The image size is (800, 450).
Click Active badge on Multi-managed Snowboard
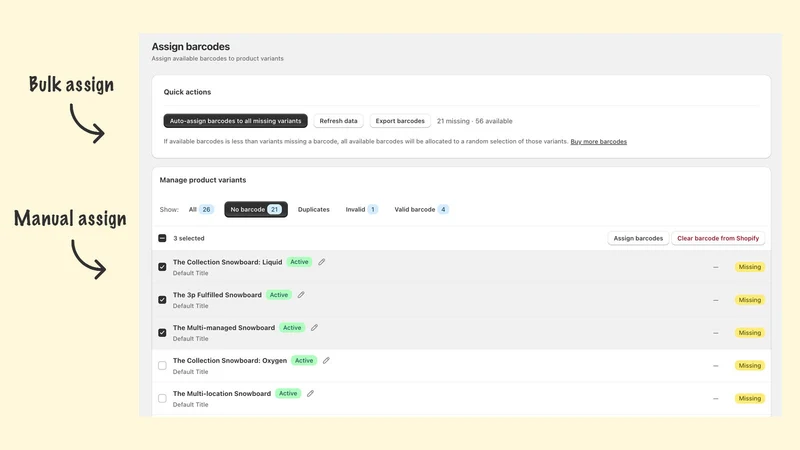point(292,328)
